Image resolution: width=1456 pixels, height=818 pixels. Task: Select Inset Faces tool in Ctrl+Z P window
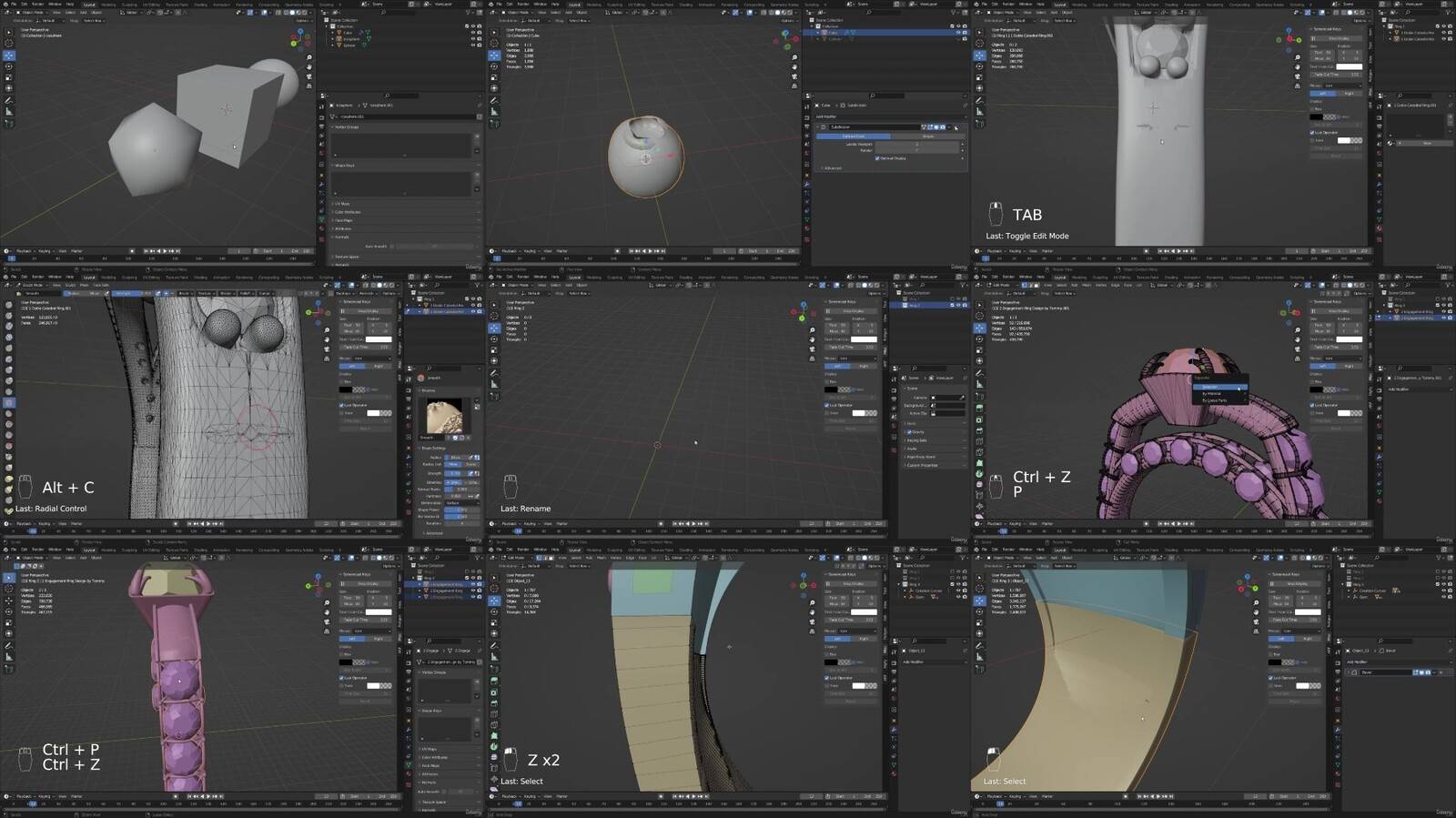pyautogui.click(x=979, y=419)
